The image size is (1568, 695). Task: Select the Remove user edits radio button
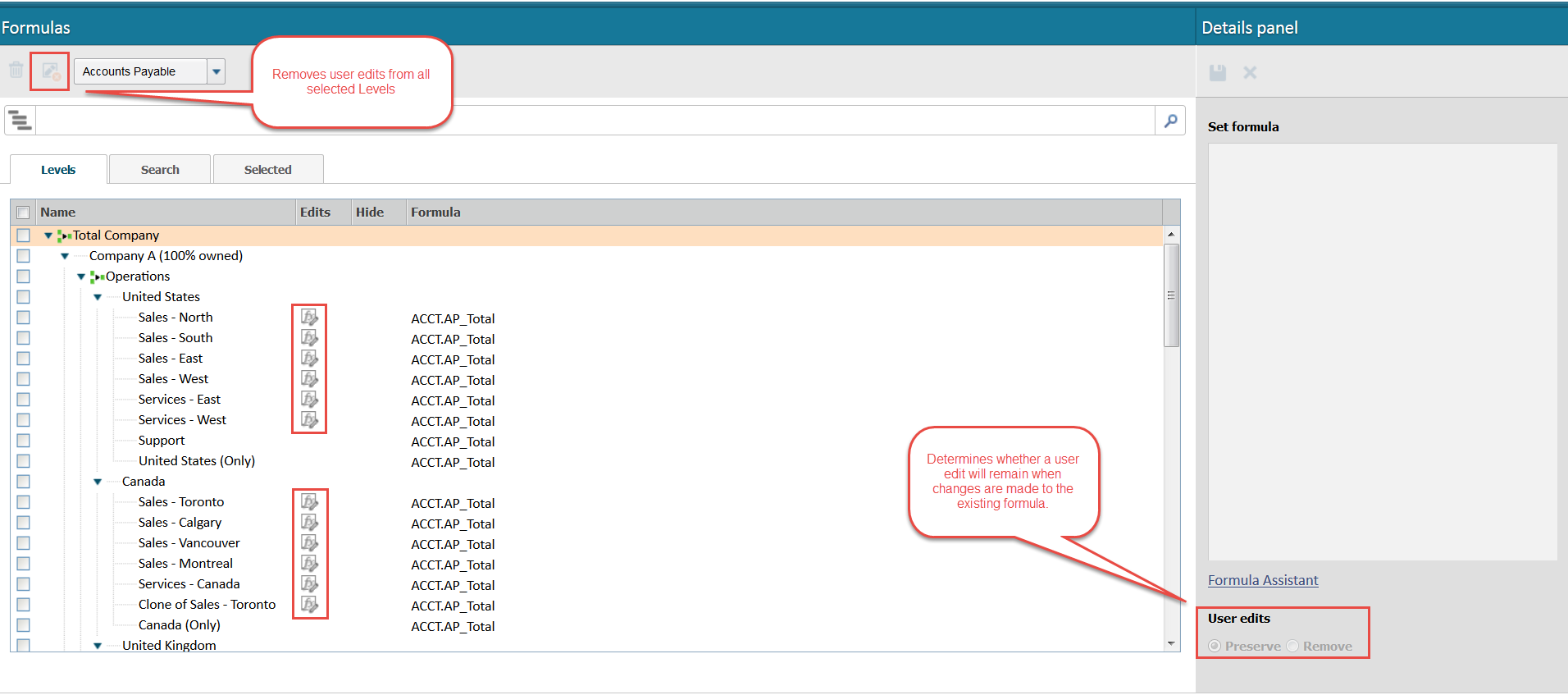click(1292, 646)
